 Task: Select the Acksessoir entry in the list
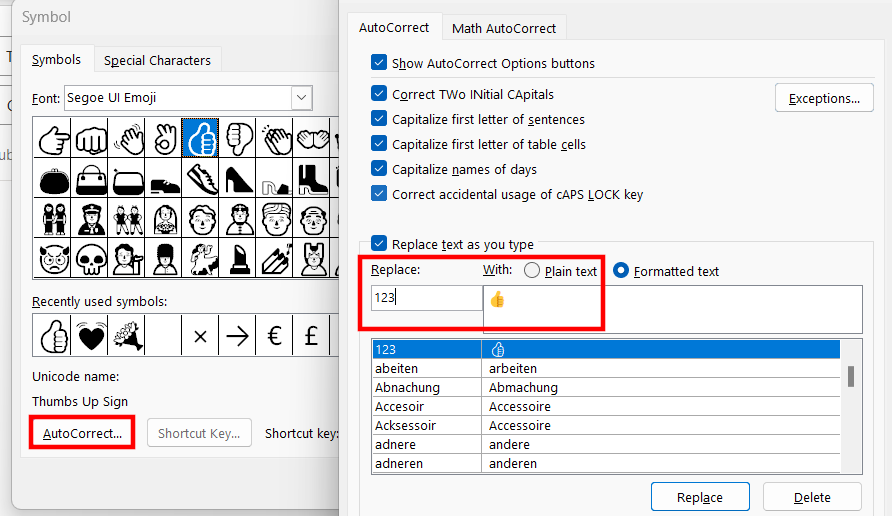(x=606, y=425)
